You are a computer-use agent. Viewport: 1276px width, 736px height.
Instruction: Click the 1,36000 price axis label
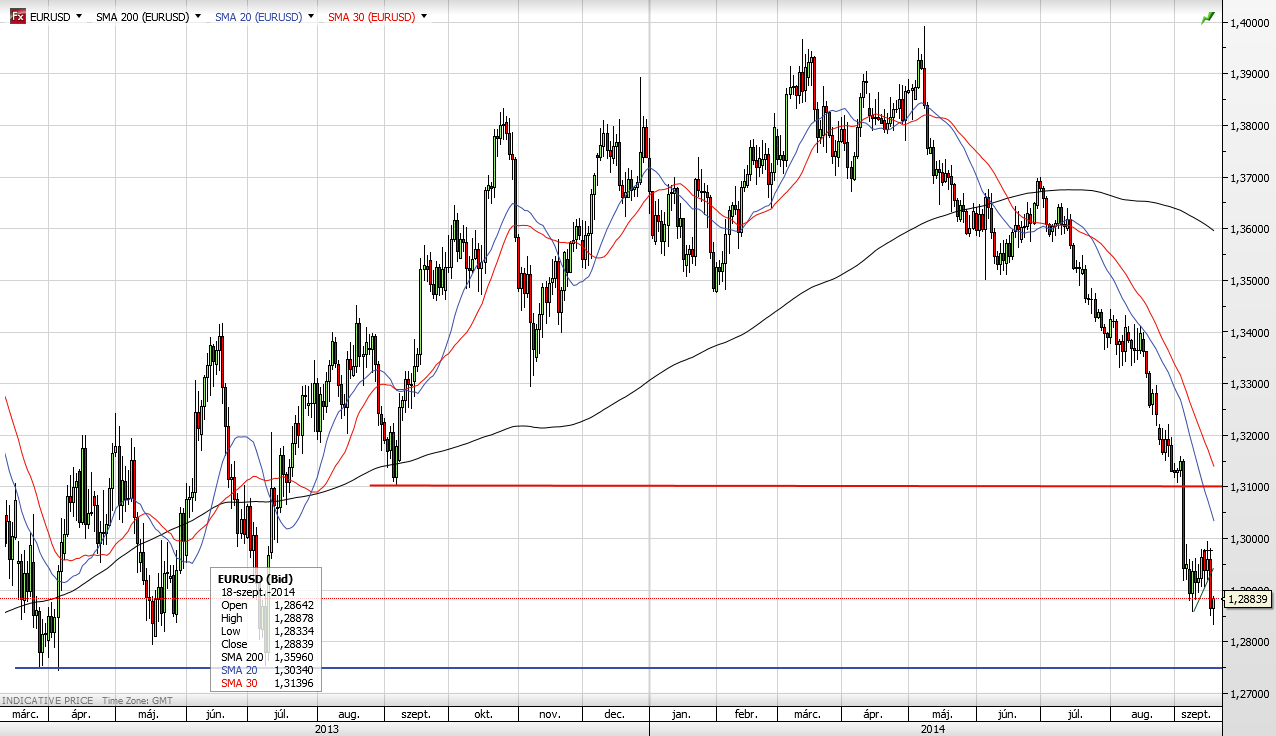click(x=1249, y=230)
